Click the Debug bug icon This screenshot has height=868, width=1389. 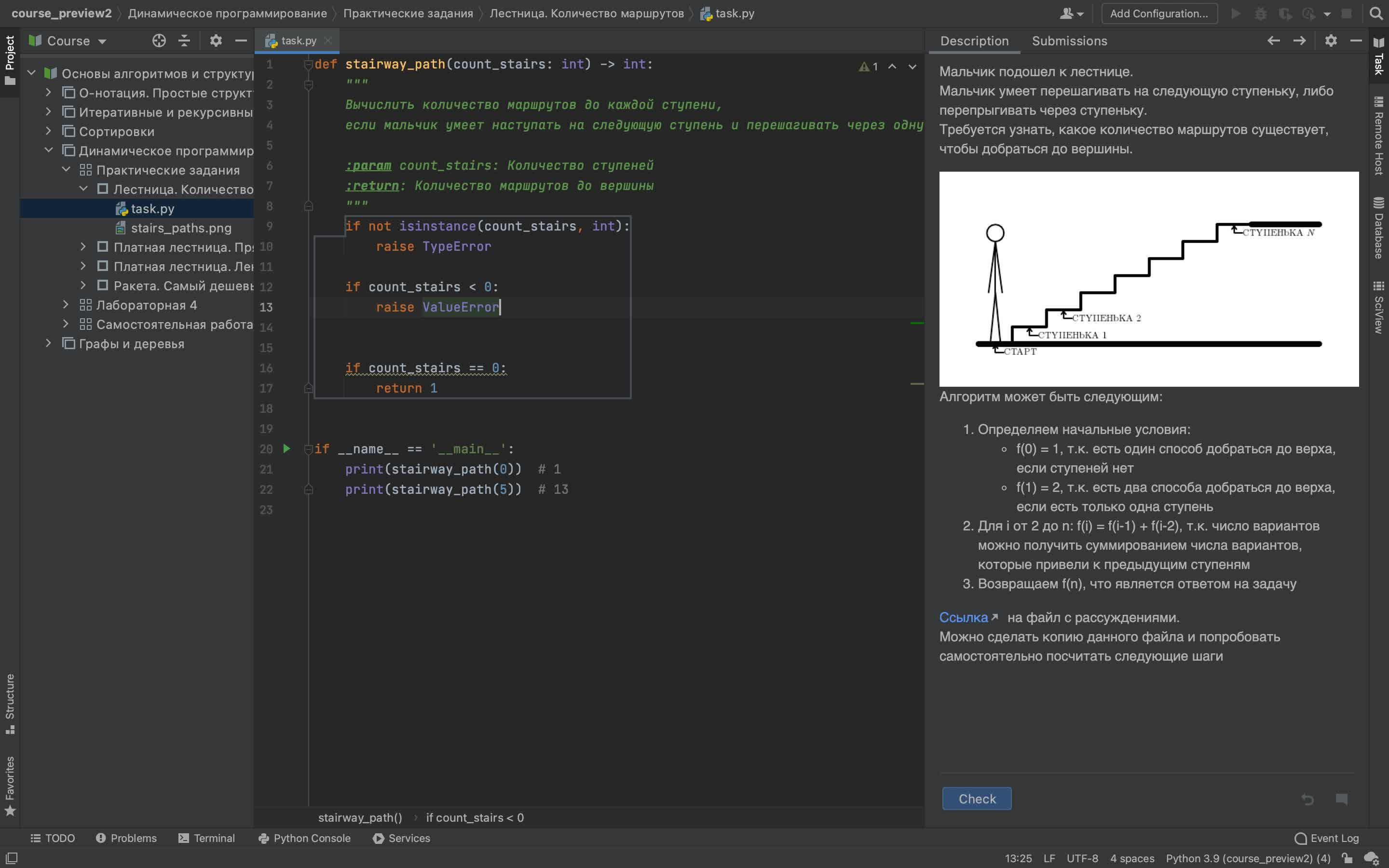coord(1260,13)
